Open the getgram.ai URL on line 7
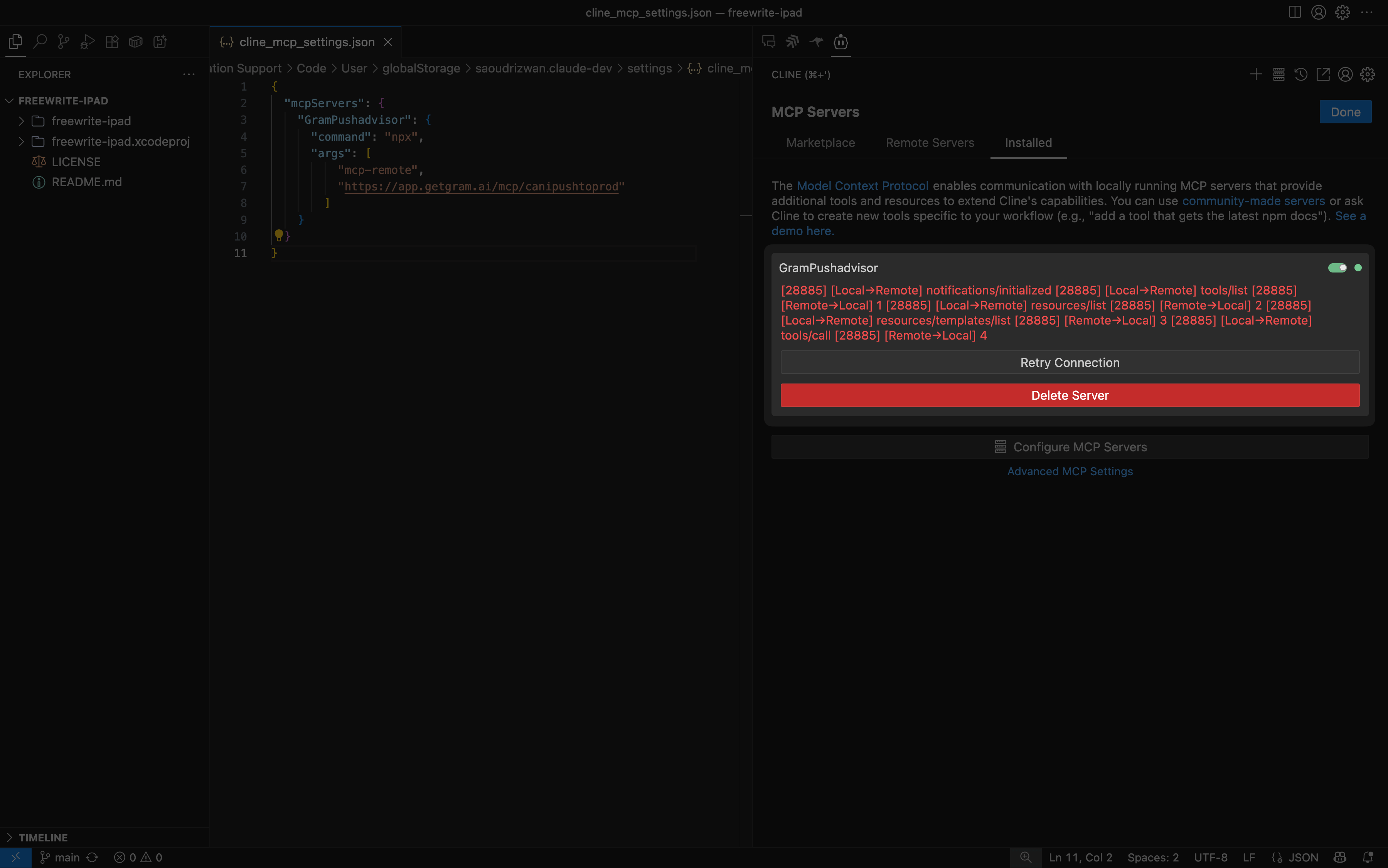1388x868 pixels. (481, 187)
